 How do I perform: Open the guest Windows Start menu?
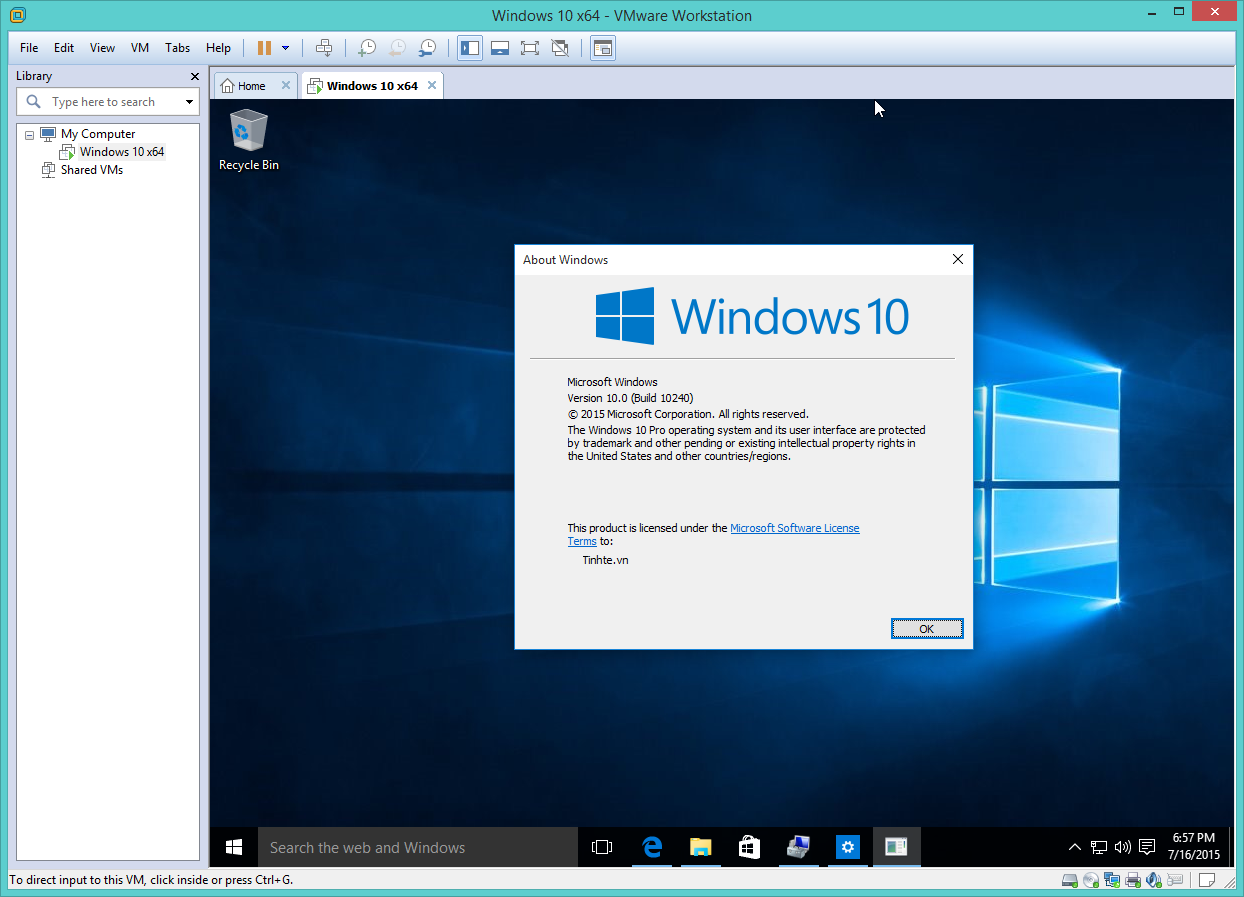point(234,847)
